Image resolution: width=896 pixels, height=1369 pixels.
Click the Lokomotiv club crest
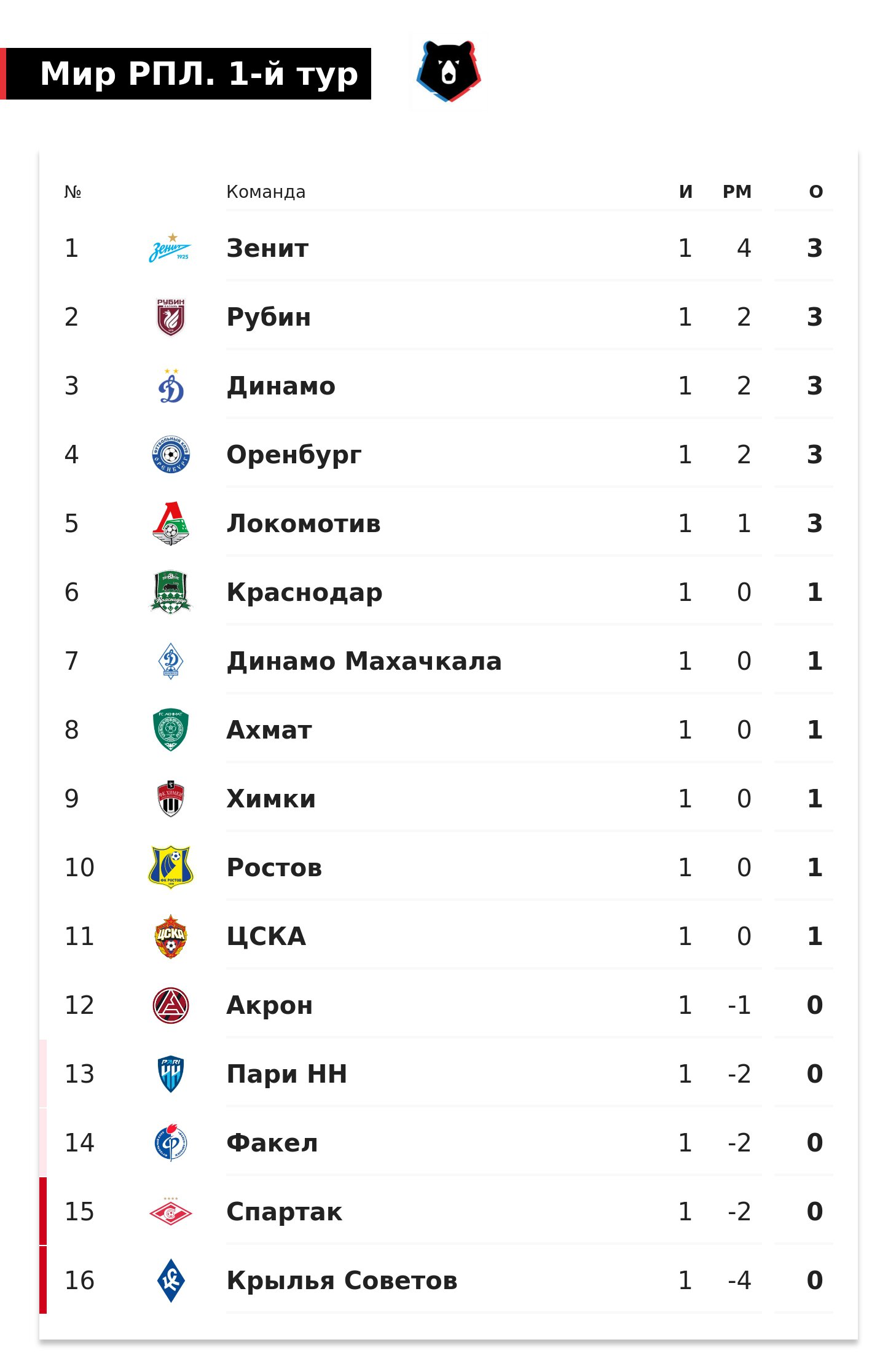point(171,524)
